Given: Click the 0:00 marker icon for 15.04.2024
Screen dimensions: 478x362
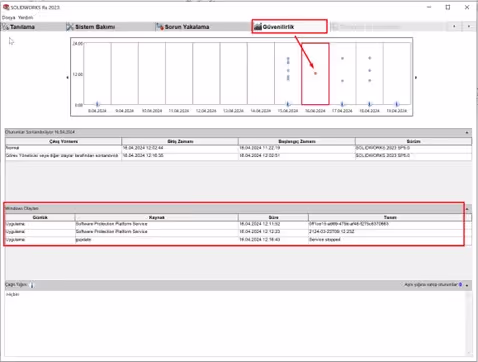Looking at the screenshot, I should pyautogui.click(x=288, y=104).
